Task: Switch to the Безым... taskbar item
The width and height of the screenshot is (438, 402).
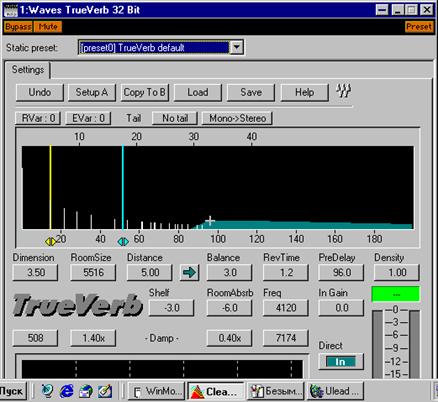Action: [x=276, y=391]
